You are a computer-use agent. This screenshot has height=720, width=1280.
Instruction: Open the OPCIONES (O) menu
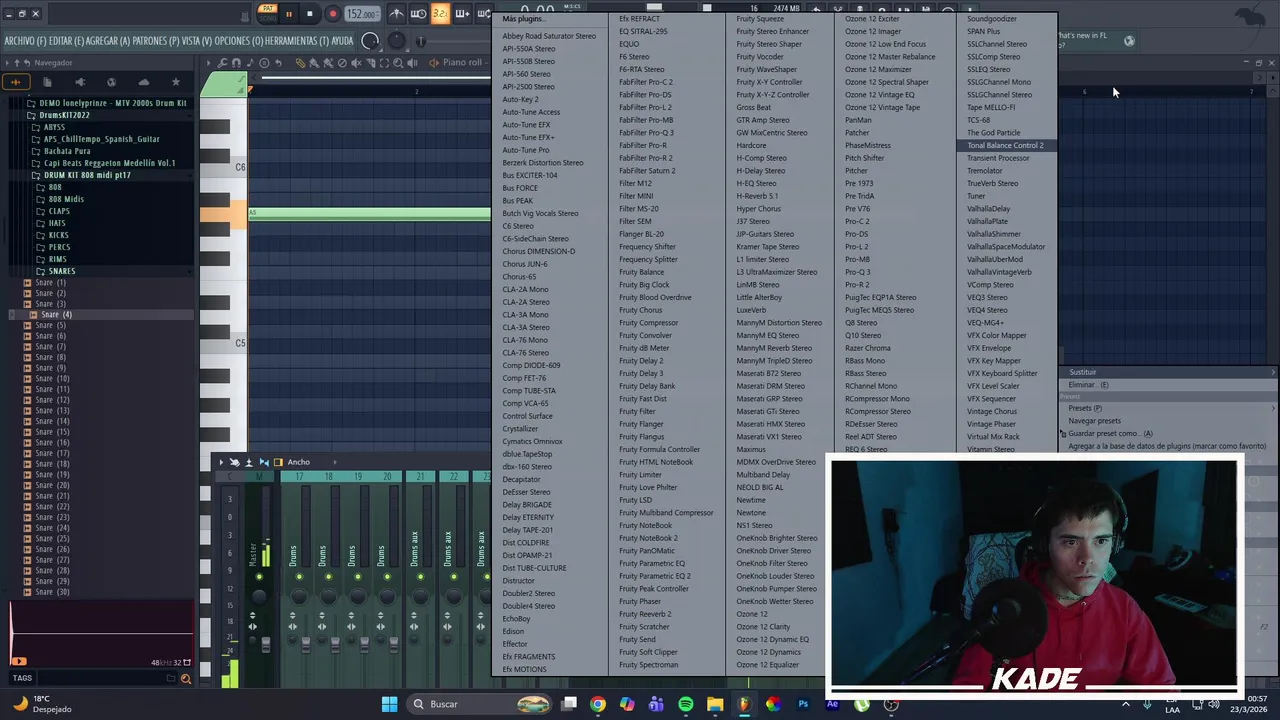tap(238, 41)
